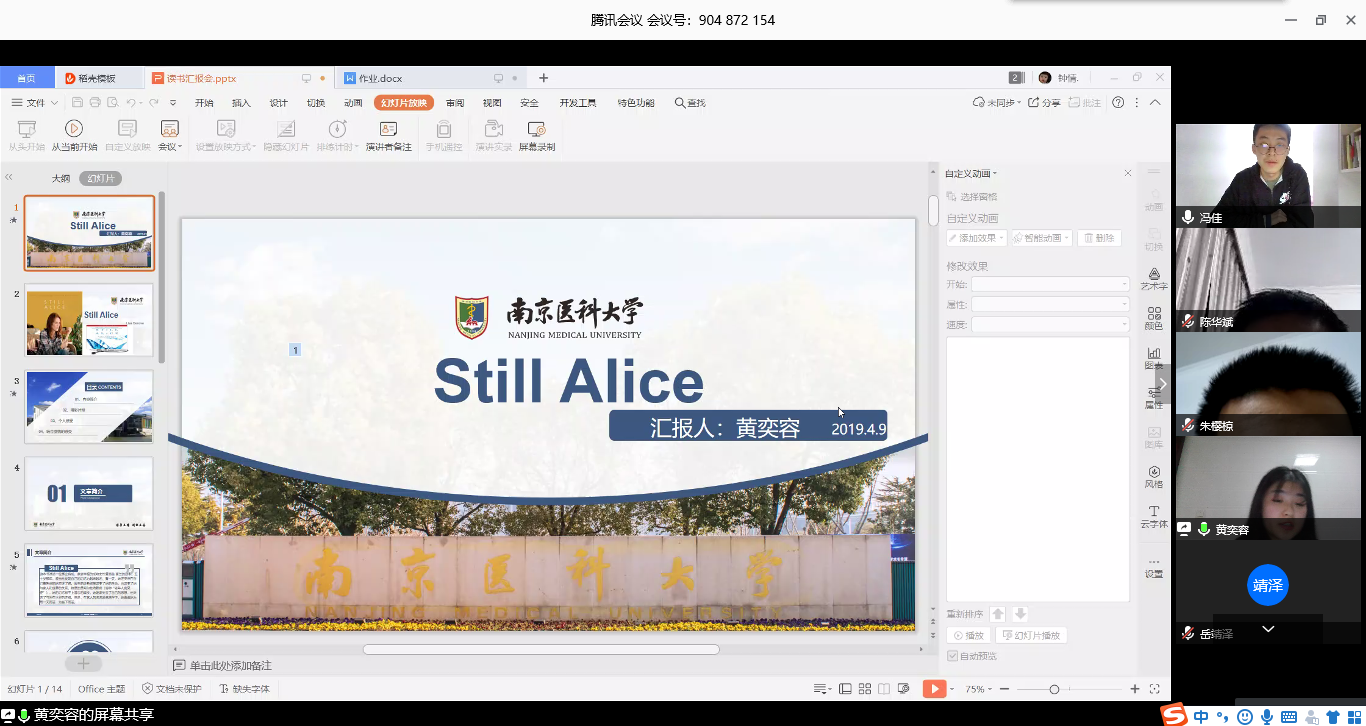This screenshot has width=1366, height=726.
Task: Switch to slide sorter view in status bar
Action: (x=864, y=689)
